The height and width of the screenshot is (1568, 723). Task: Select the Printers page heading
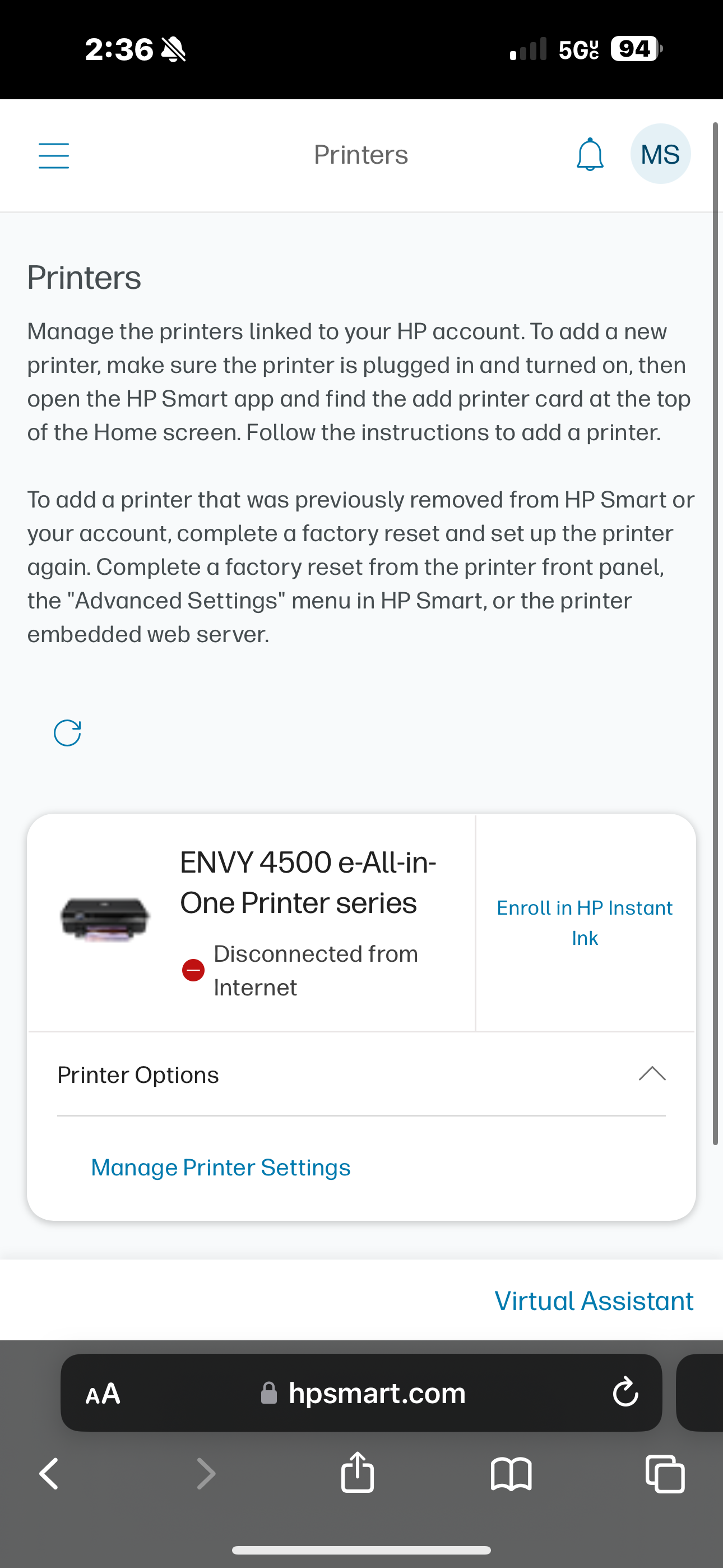click(84, 278)
